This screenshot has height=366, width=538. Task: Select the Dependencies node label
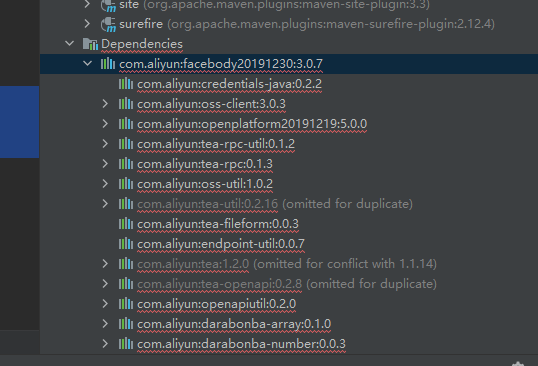(x=142, y=44)
